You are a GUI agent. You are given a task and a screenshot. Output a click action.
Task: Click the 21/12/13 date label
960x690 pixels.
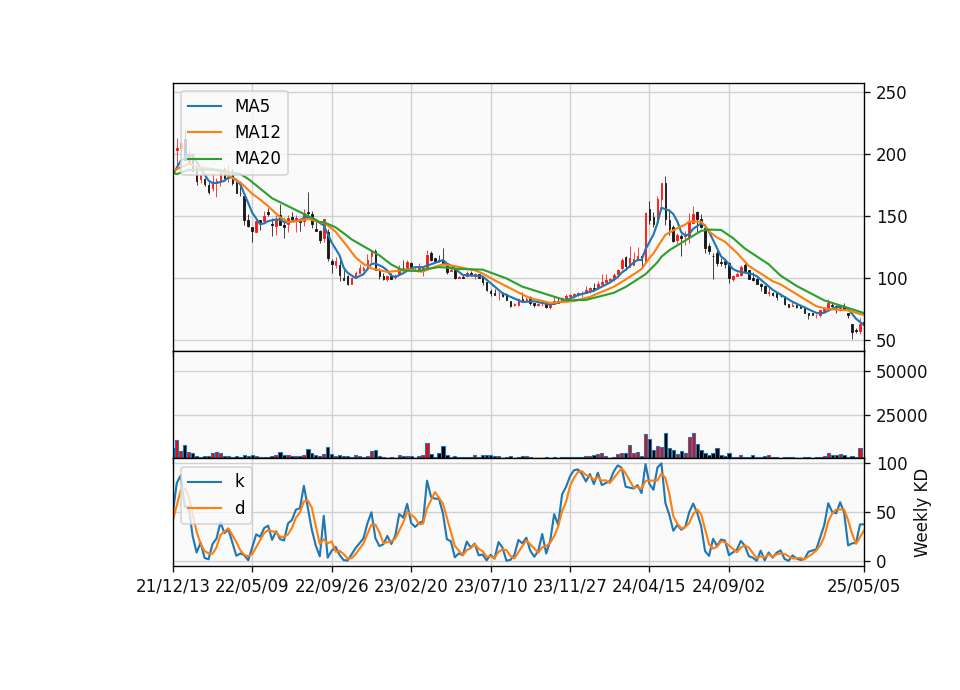point(173,586)
